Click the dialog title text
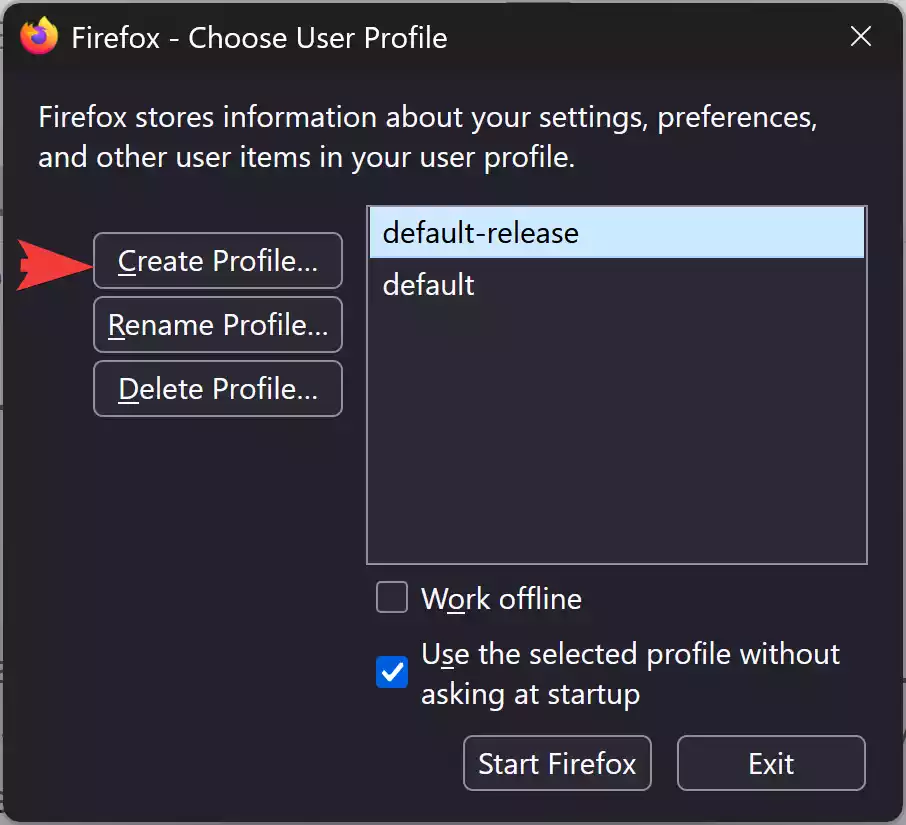The width and height of the screenshot is (906, 825). pos(258,37)
